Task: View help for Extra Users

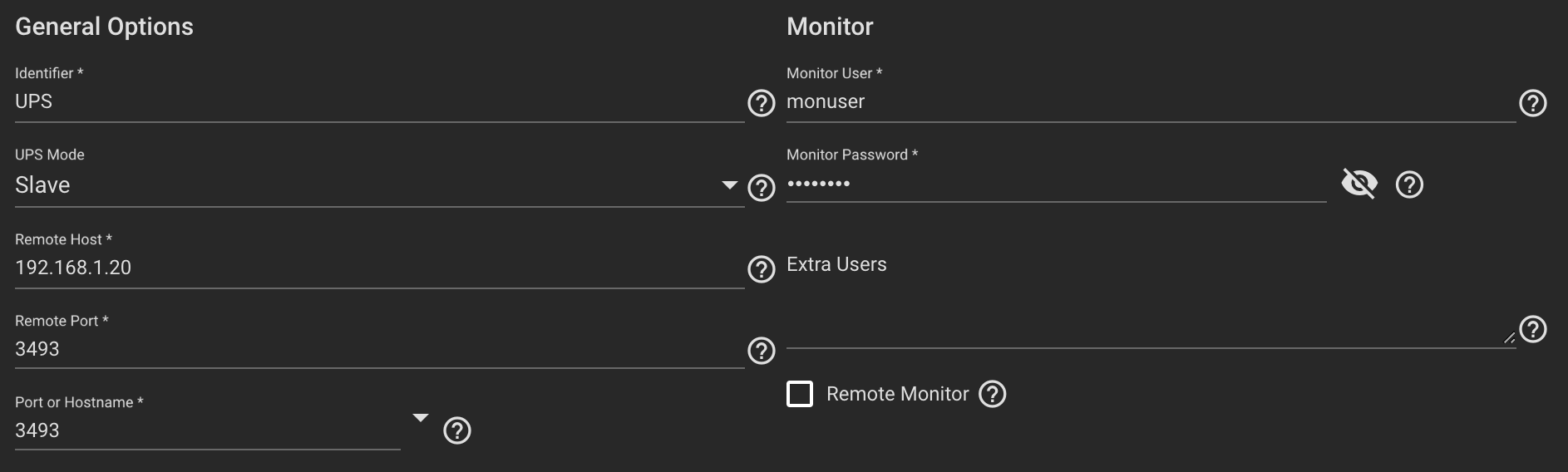Action: click(x=1532, y=329)
